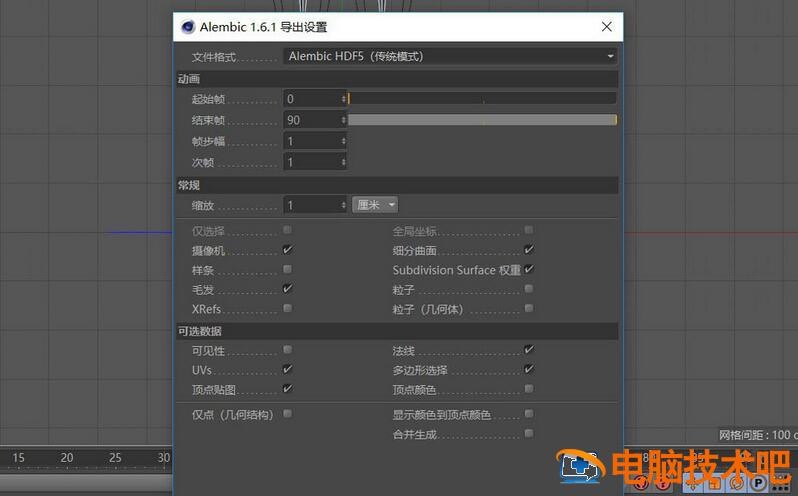The image size is (798, 496).
Task: Click the 起始帧 value field
Action: 311,99
